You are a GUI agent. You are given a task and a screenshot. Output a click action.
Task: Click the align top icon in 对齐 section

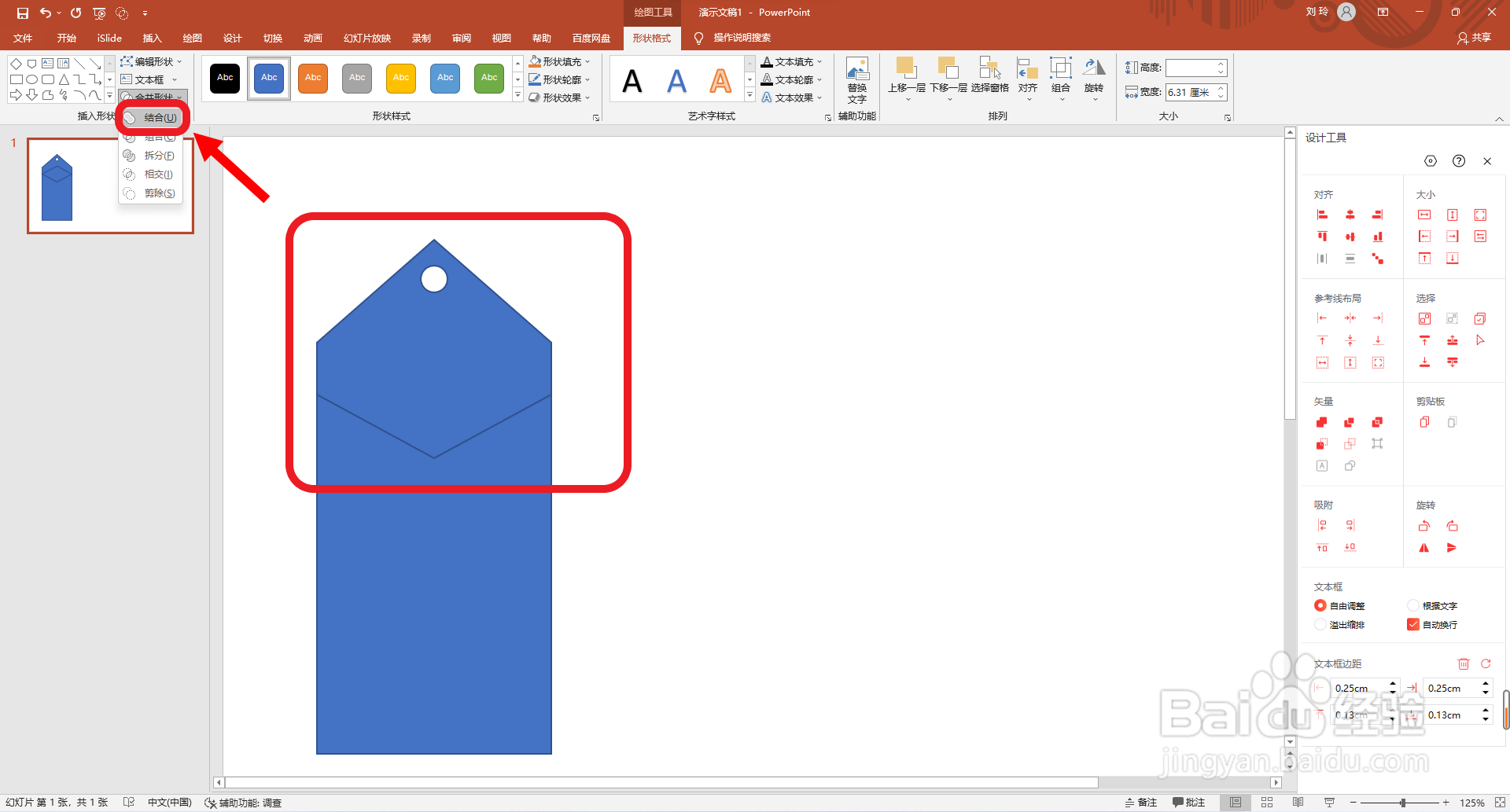1322,237
